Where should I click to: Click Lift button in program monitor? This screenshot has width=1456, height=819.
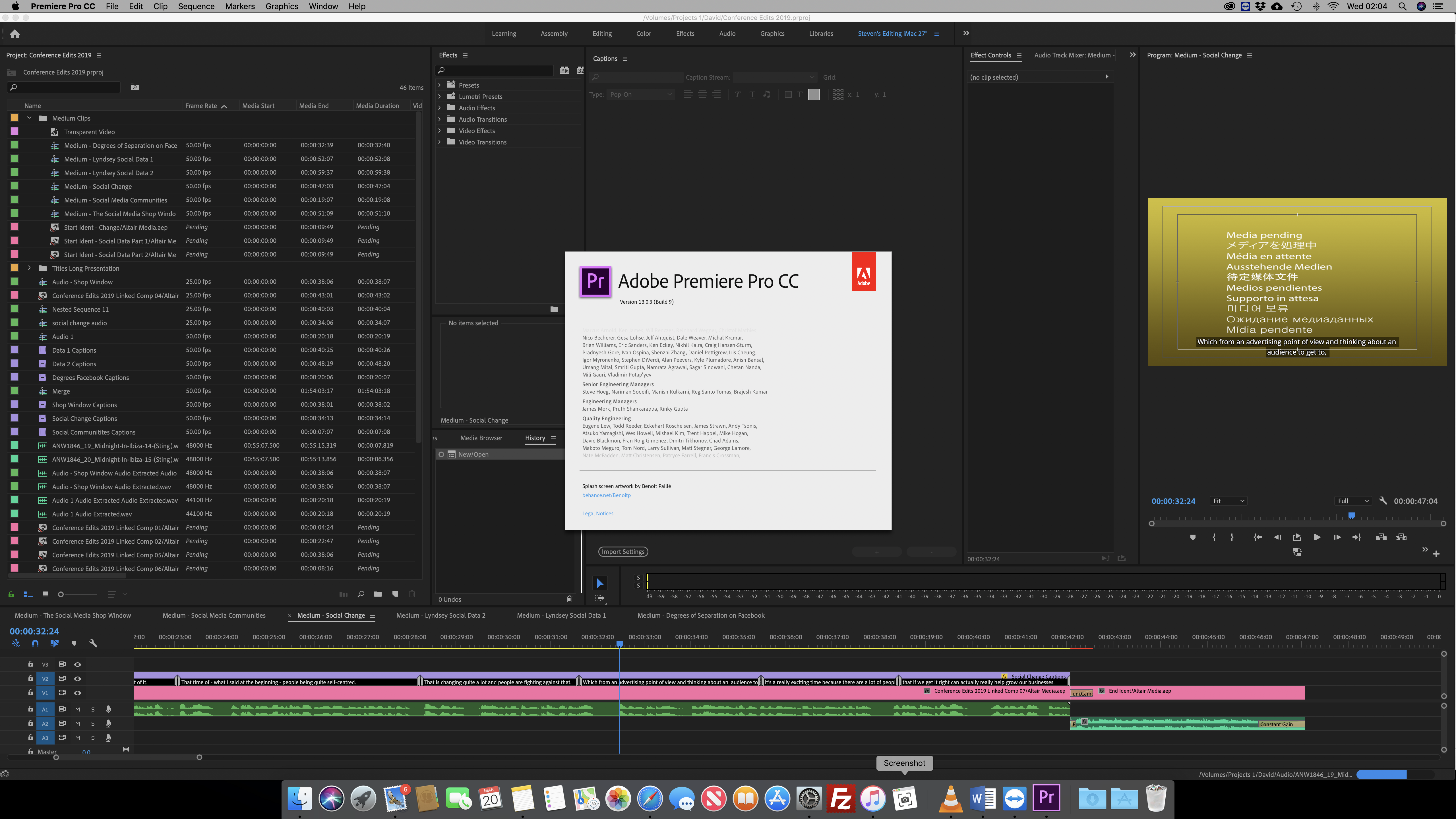pos(1381,537)
